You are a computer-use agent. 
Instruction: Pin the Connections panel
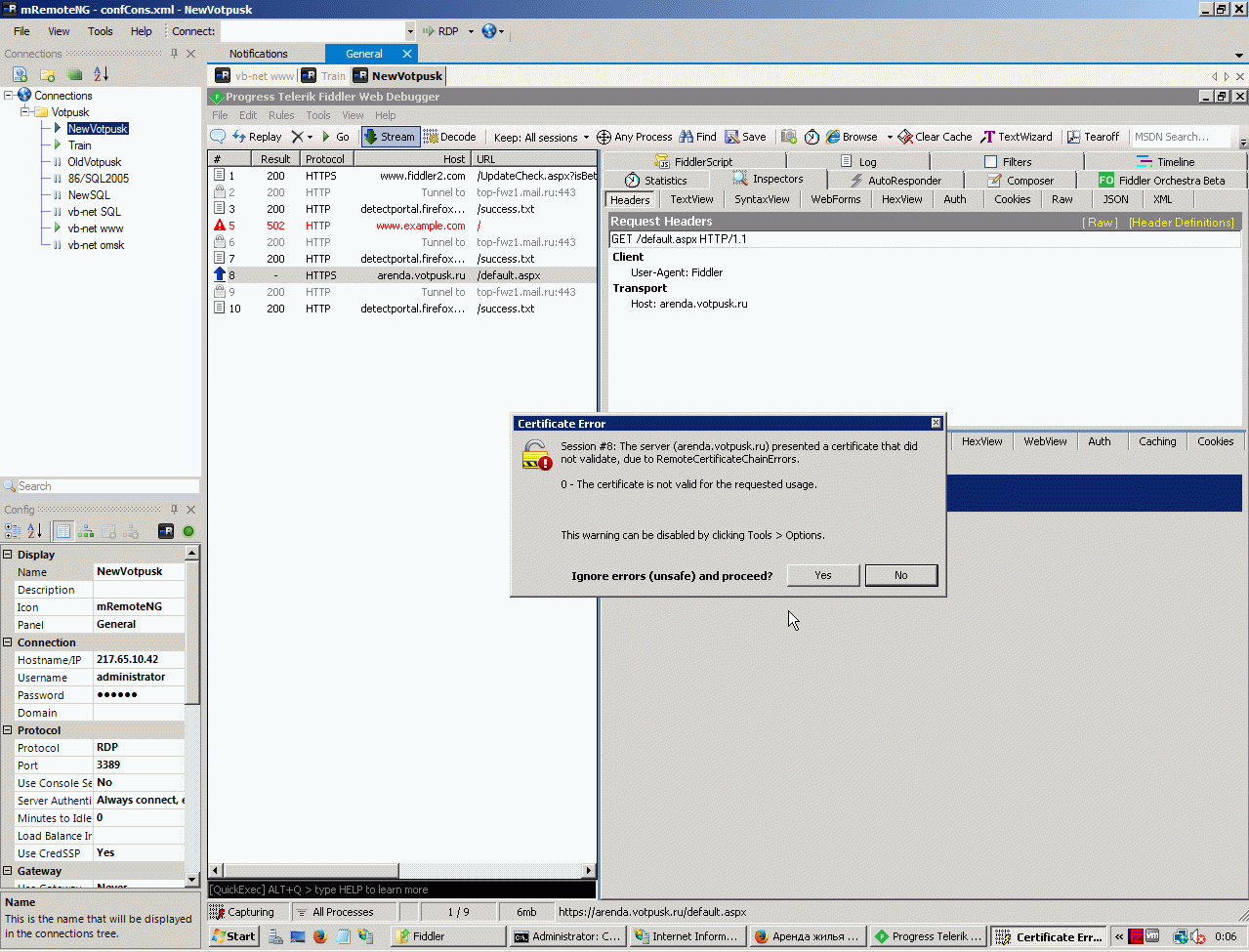174,54
